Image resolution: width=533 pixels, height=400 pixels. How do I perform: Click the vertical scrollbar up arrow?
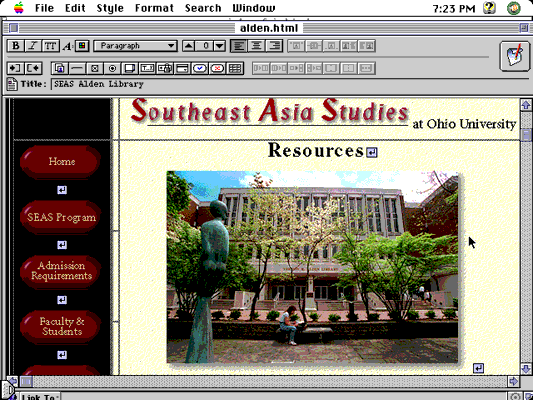point(526,105)
